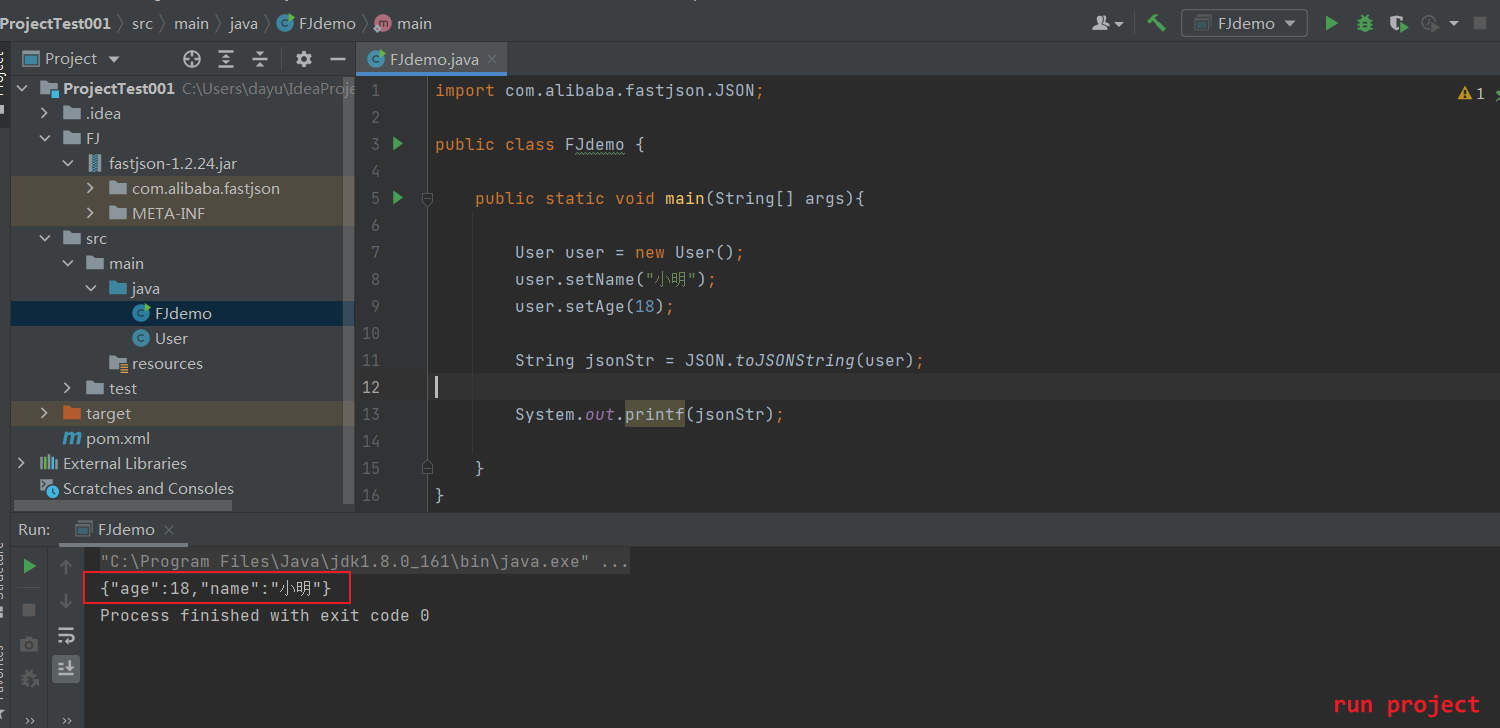Run FJdemo with coverage shield icon
Viewport: 1500px width, 728px height.
(1398, 23)
